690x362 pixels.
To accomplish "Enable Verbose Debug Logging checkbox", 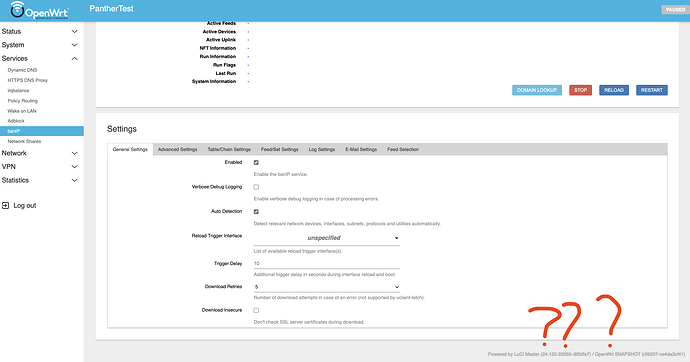I will [x=256, y=187].
